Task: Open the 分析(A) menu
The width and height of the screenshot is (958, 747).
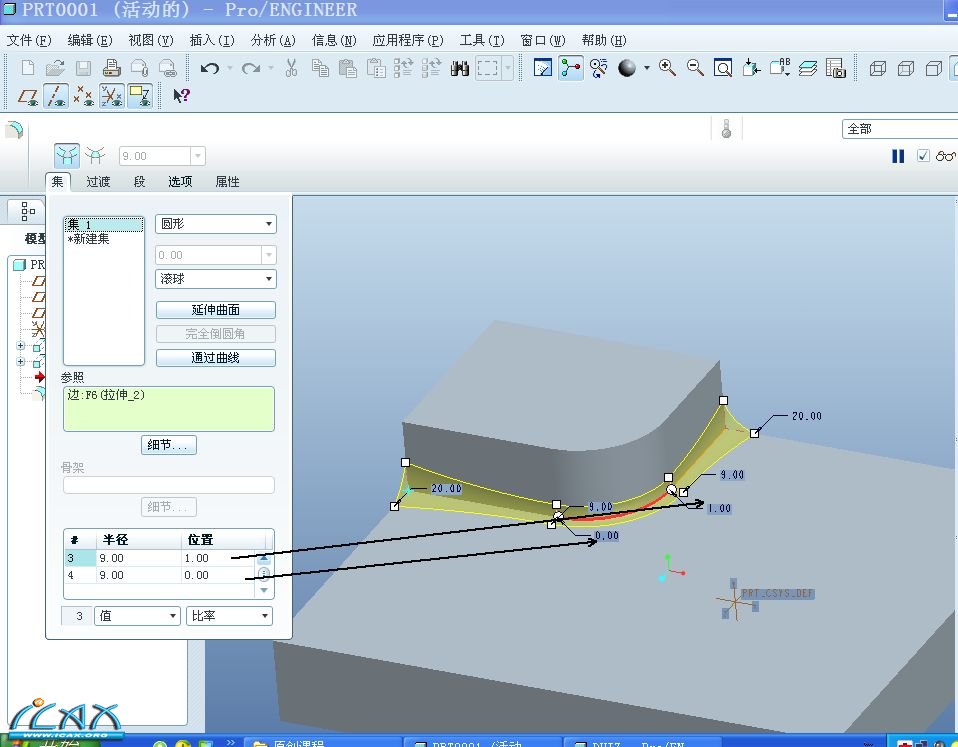Action: [x=273, y=40]
